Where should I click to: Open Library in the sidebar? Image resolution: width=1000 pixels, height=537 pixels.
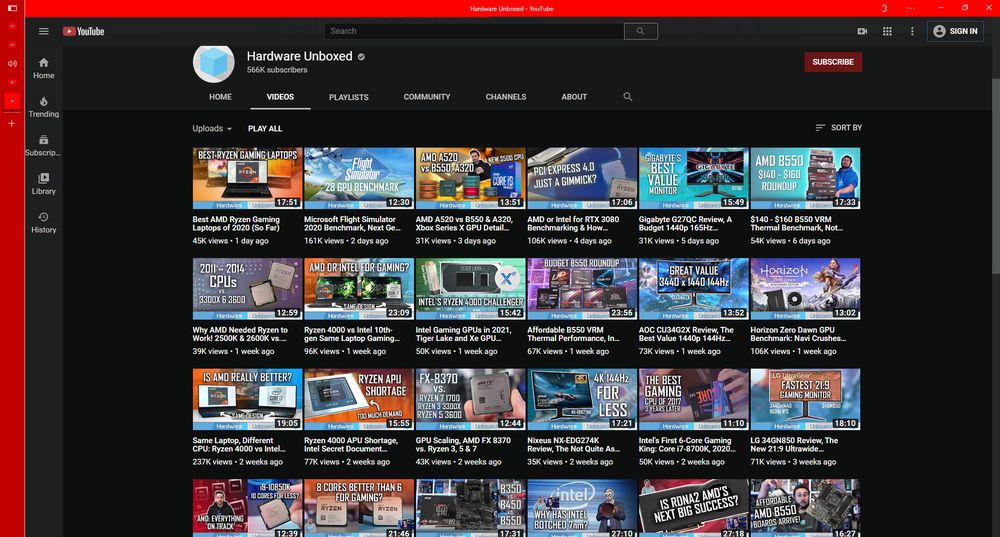[44, 183]
